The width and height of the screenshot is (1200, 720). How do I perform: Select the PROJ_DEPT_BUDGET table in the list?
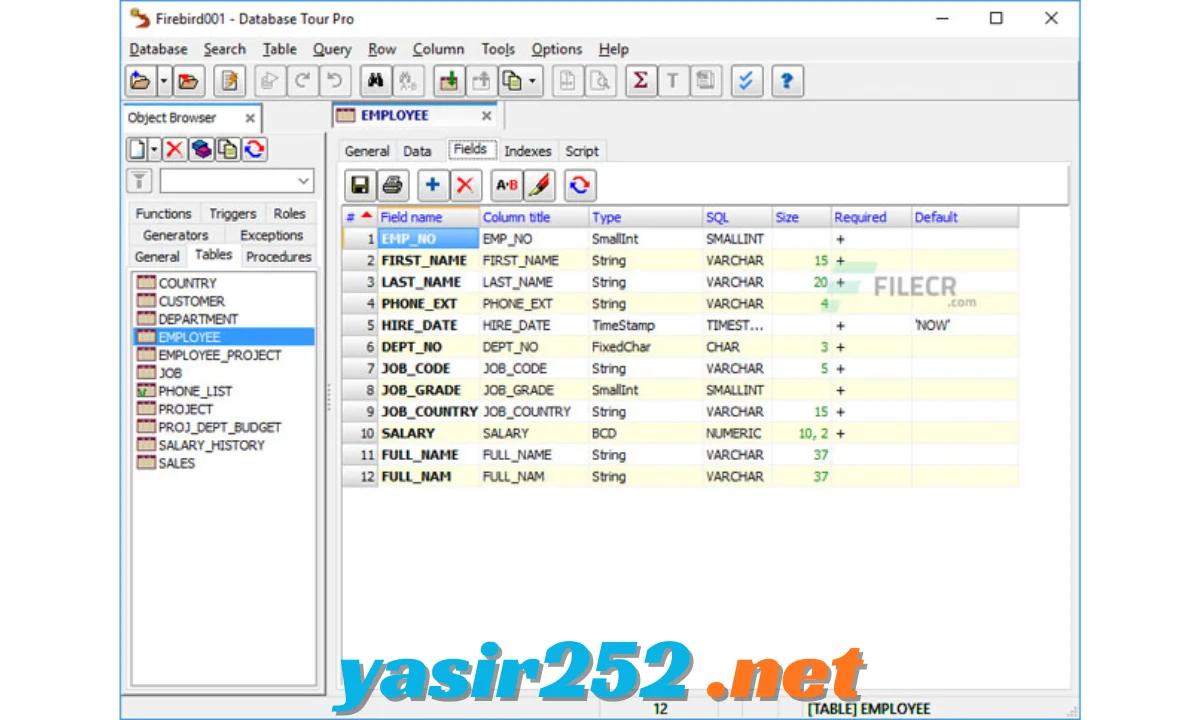click(220, 427)
